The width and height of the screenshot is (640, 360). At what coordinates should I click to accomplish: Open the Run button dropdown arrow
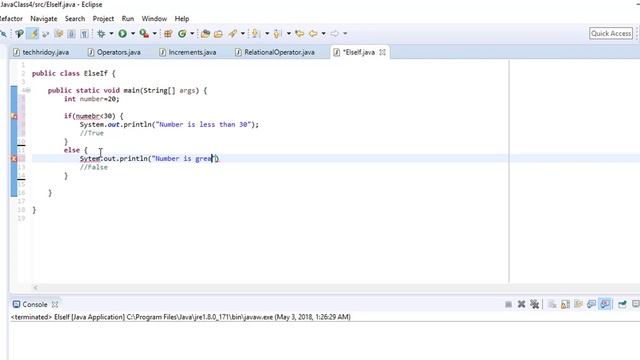point(133,33)
